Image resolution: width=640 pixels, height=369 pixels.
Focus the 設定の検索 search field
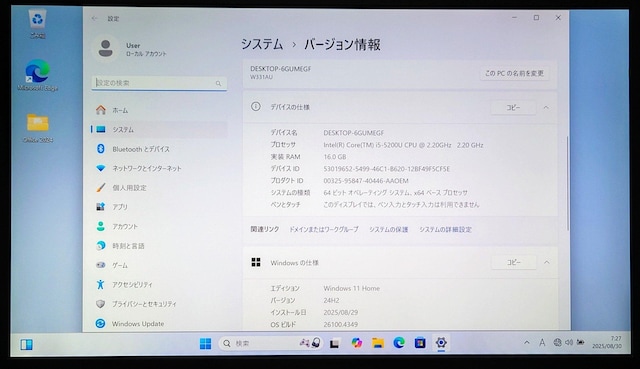click(159, 83)
